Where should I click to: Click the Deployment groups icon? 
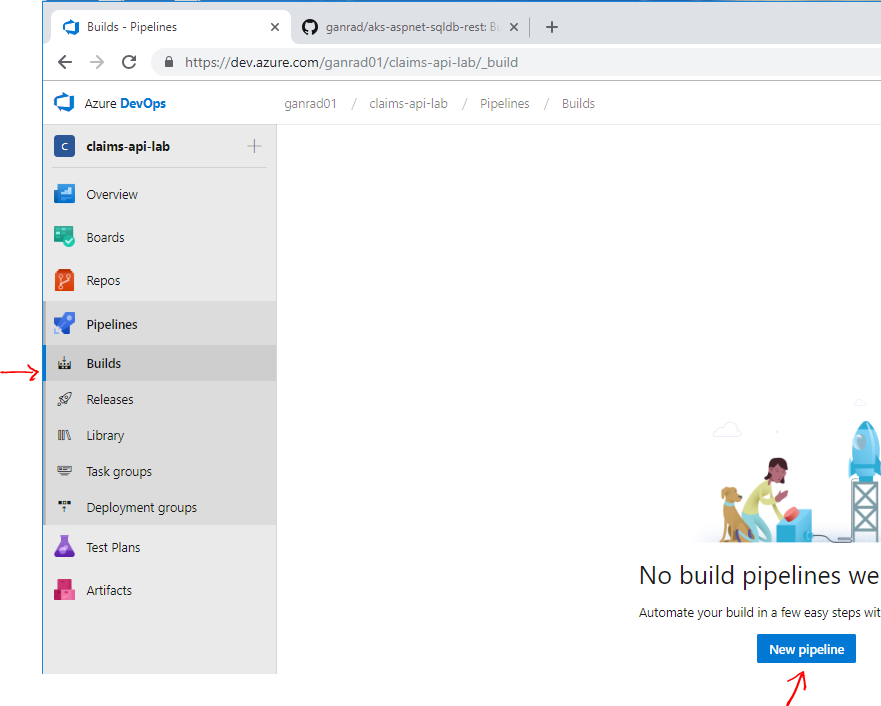point(65,507)
